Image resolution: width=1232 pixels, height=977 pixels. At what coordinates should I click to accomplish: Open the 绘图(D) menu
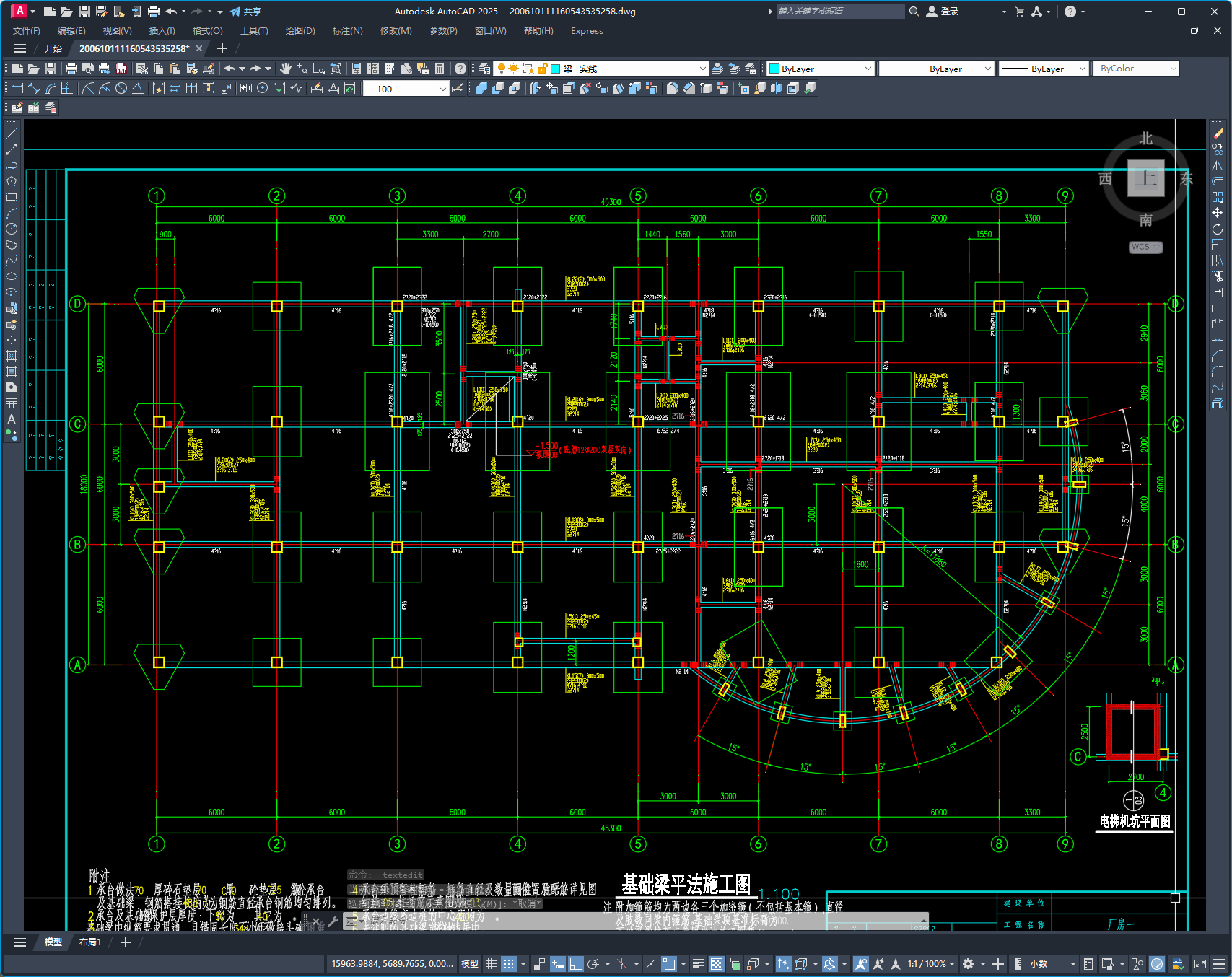coord(300,31)
